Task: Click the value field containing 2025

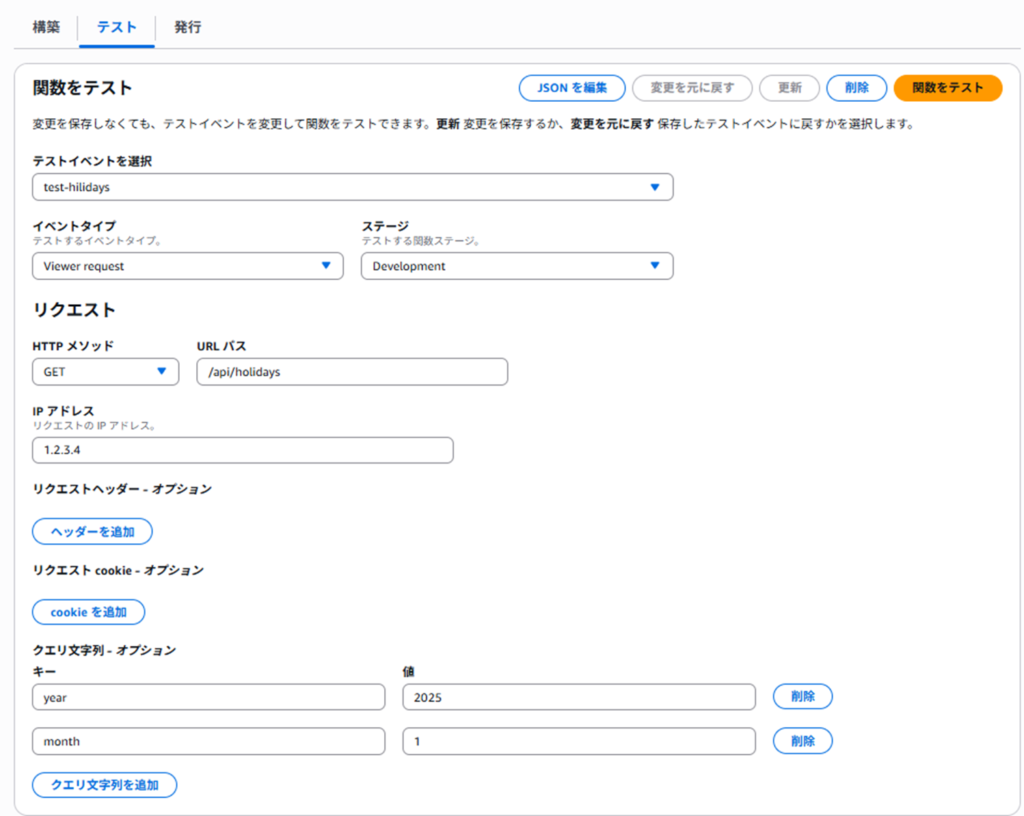Action: (x=578, y=697)
